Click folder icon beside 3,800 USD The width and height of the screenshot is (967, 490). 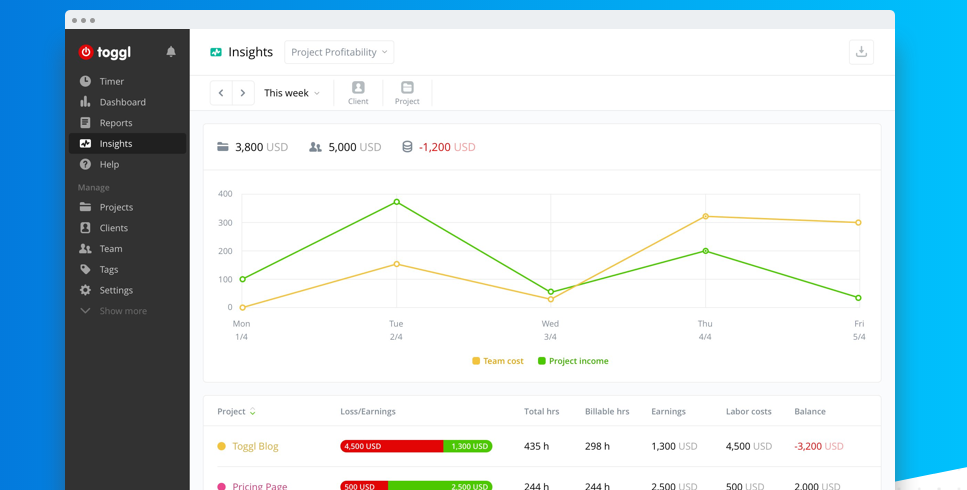click(x=223, y=147)
